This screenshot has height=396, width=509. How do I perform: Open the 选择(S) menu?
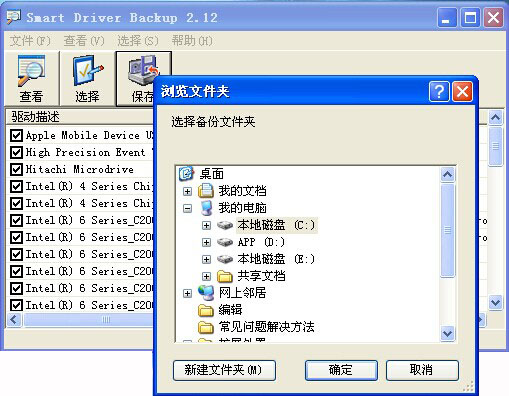coord(138,41)
